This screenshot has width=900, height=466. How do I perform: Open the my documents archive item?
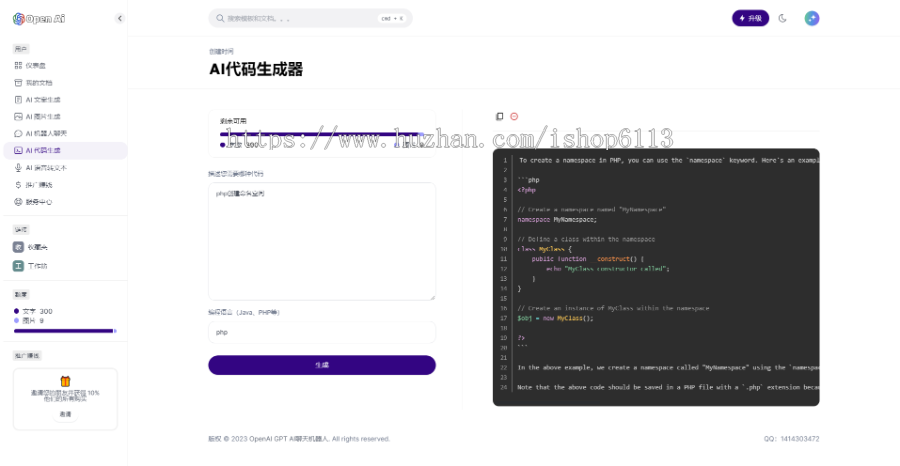(65, 83)
